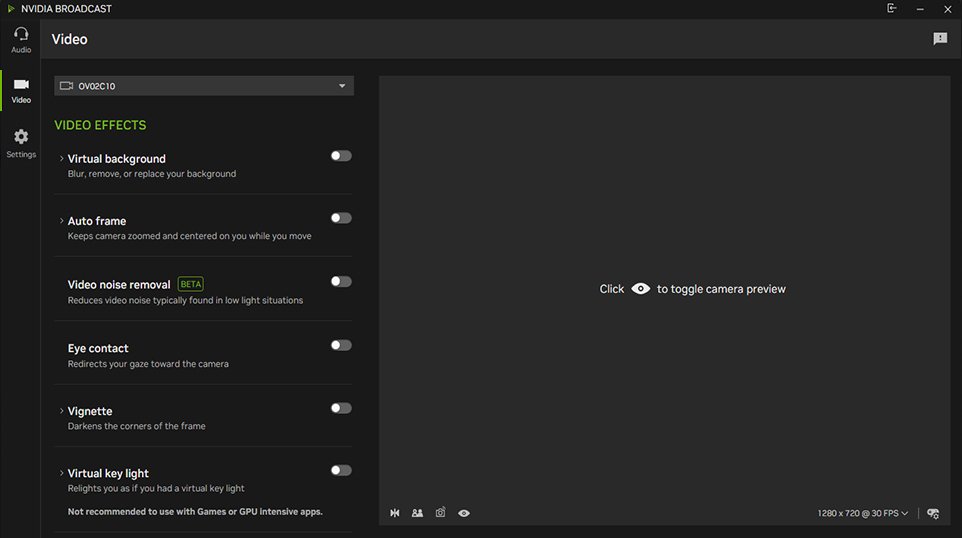This screenshot has width=962, height=538.
Task: Open the 1280 x 720 @ 30 FPS dropdown
Action: [863, 513]
